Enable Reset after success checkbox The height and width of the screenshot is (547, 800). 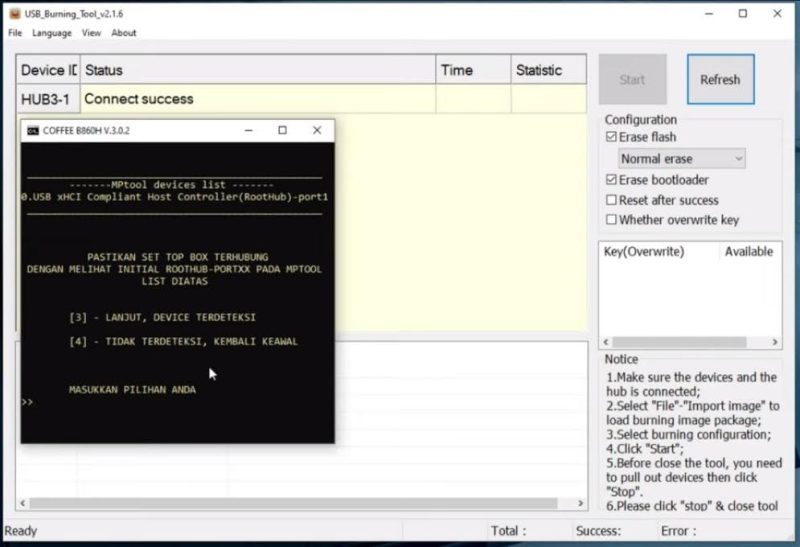(x=611, y=200)
